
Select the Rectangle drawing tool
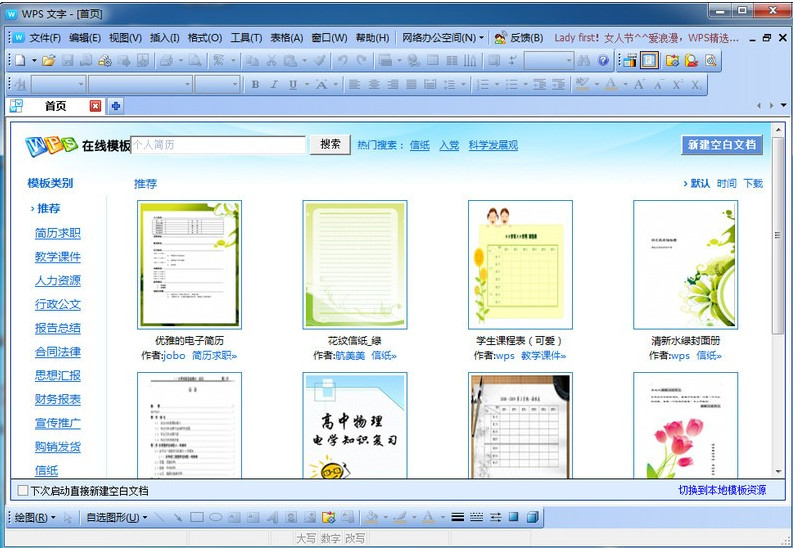(197, 517)
